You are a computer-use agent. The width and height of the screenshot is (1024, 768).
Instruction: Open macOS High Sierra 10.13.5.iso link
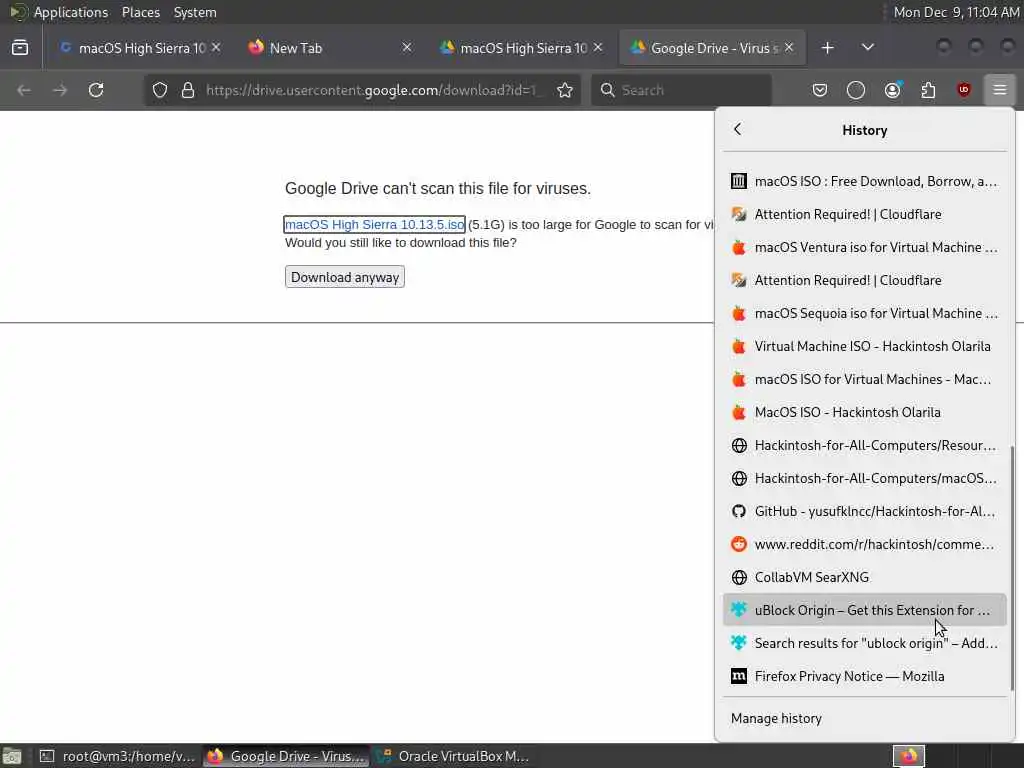coord(374,224)
